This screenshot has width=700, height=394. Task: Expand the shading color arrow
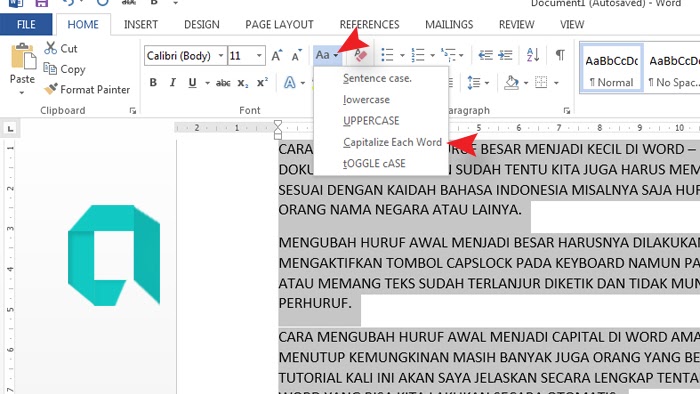pos(526,83)
